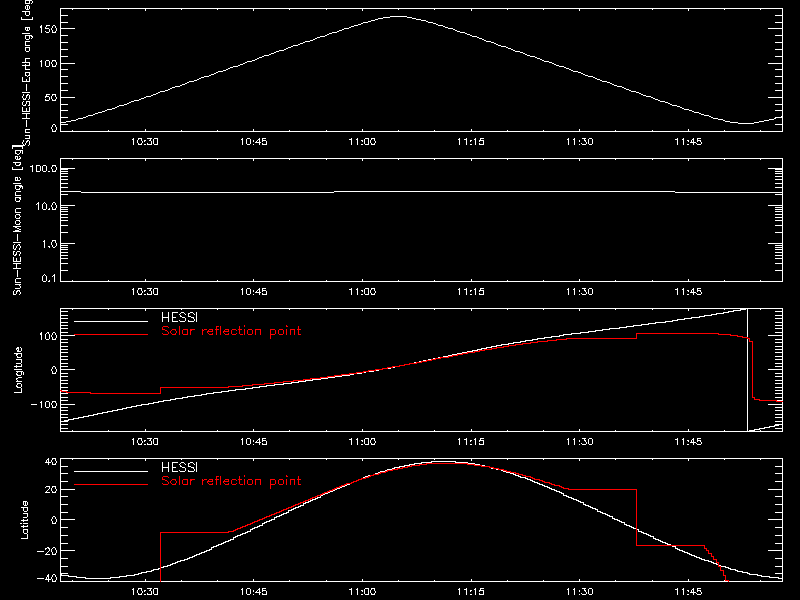Click the 1.0 tick on Moon angle plot
Viewport: 800px width, 600px height.
coord(49,244)
